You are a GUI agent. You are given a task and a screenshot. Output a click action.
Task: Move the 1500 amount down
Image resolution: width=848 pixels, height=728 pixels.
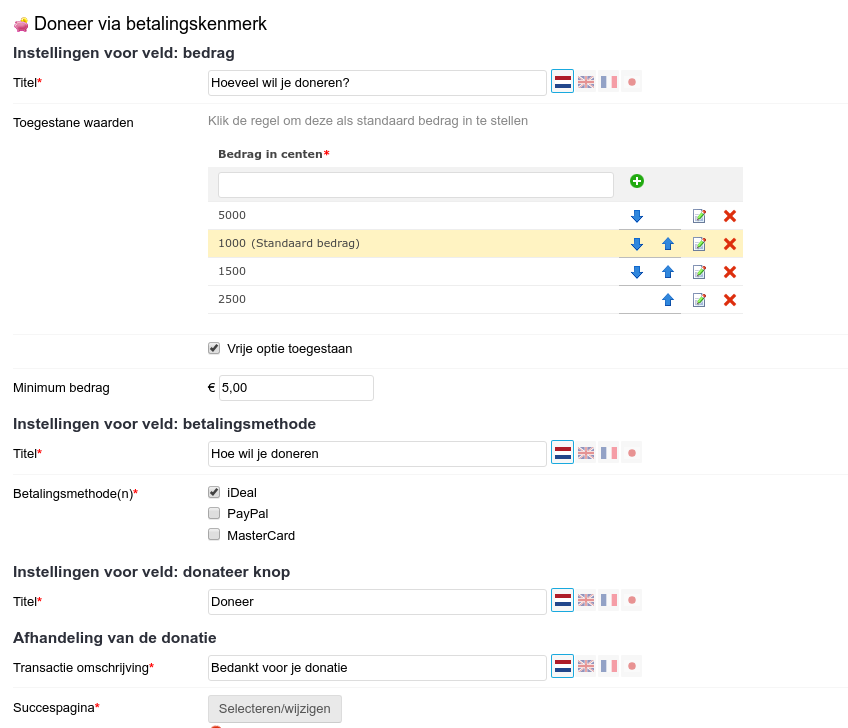point(637,272)
